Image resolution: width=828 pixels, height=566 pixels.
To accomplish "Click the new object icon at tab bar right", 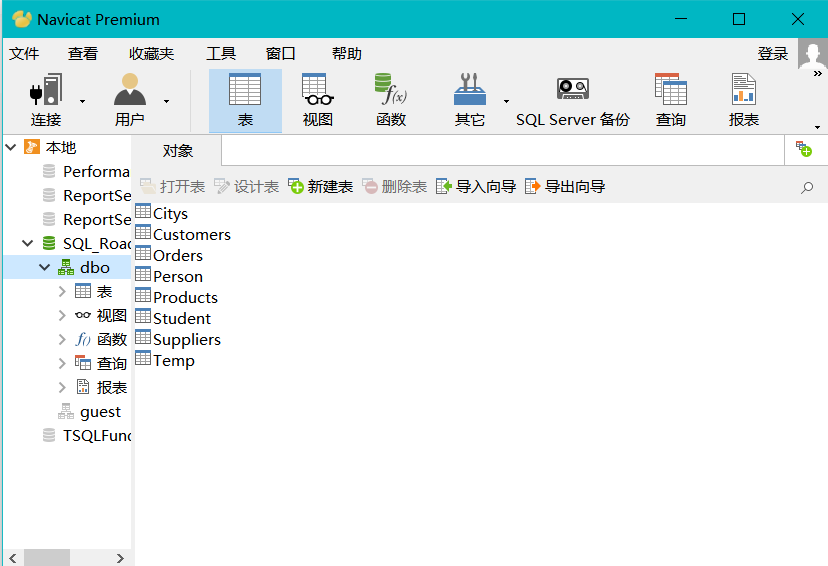I will click(x=804, y=149).
